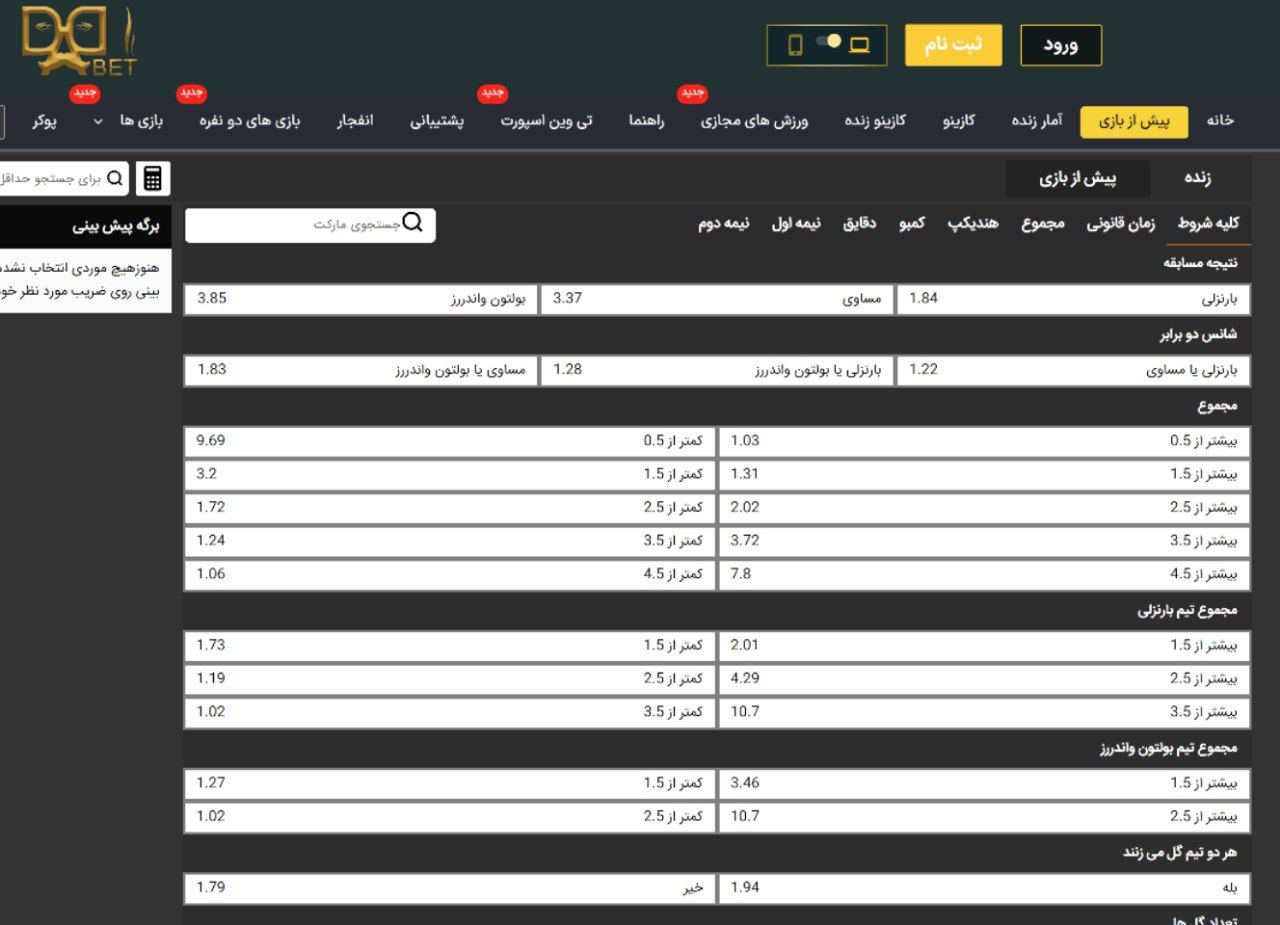The width and height of the screenshot is (1280, 925).
Task: Switch to the زنده tab
Action: point(1197,178)
